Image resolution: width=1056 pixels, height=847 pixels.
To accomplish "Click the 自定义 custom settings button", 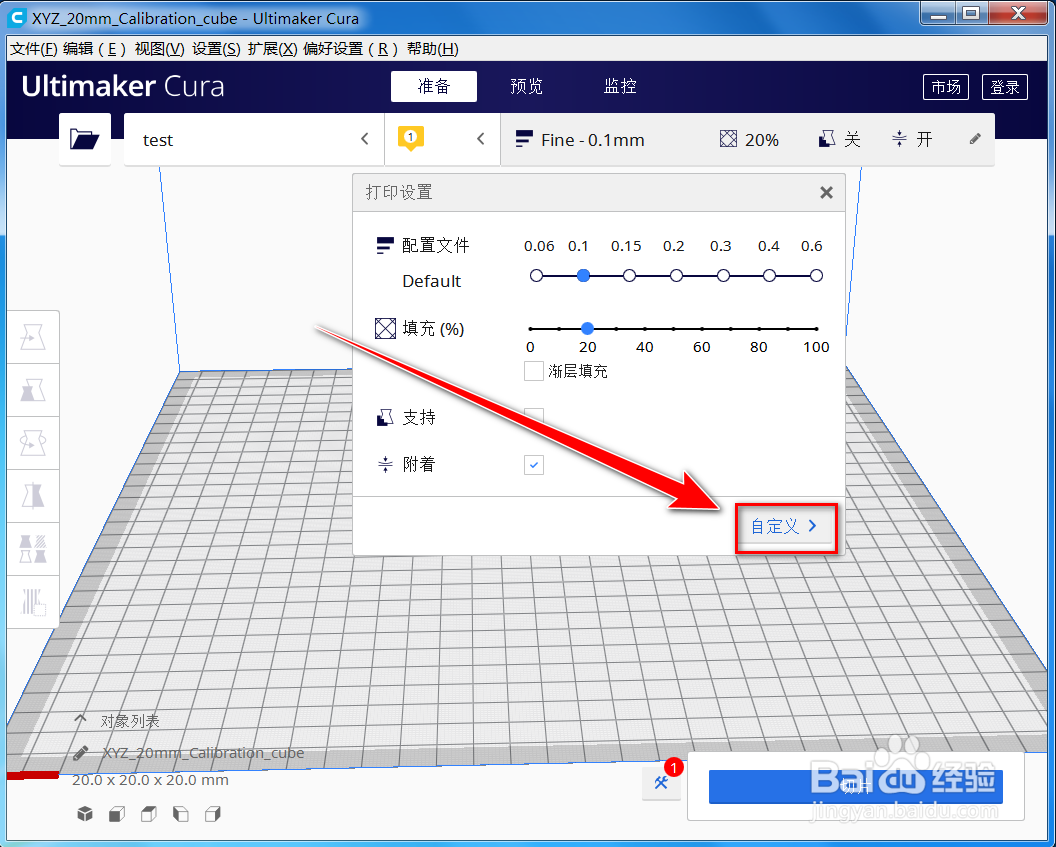I will point(785,527).
